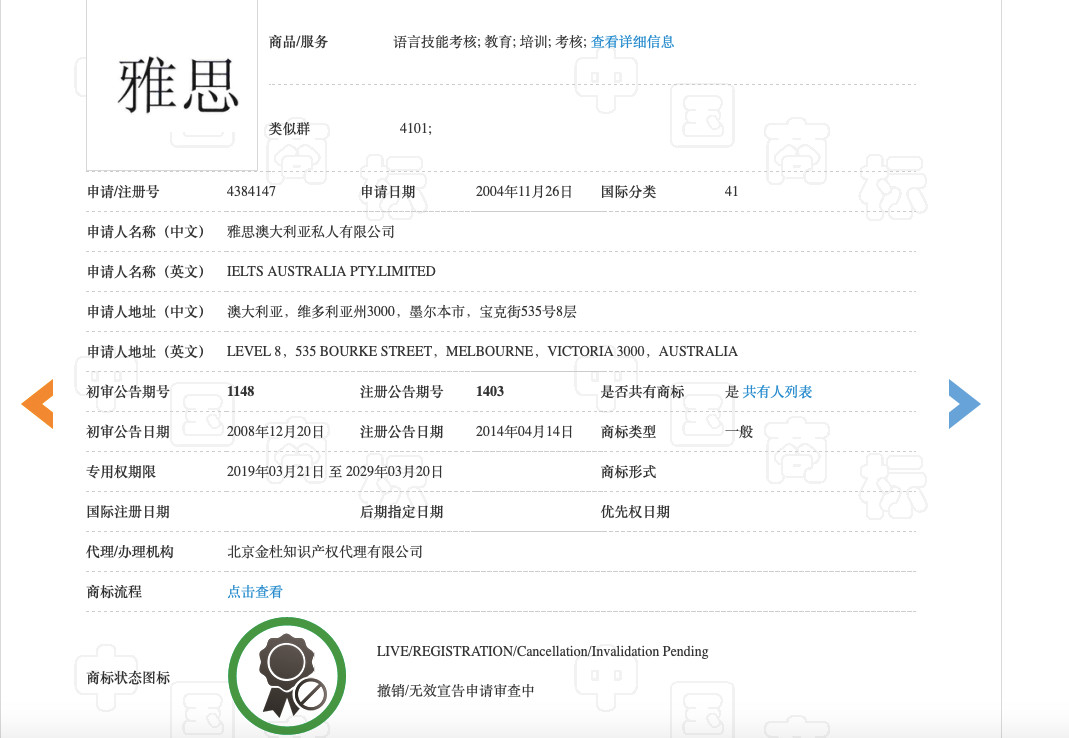Click the 代理/办理机构 label

(130, 552)
